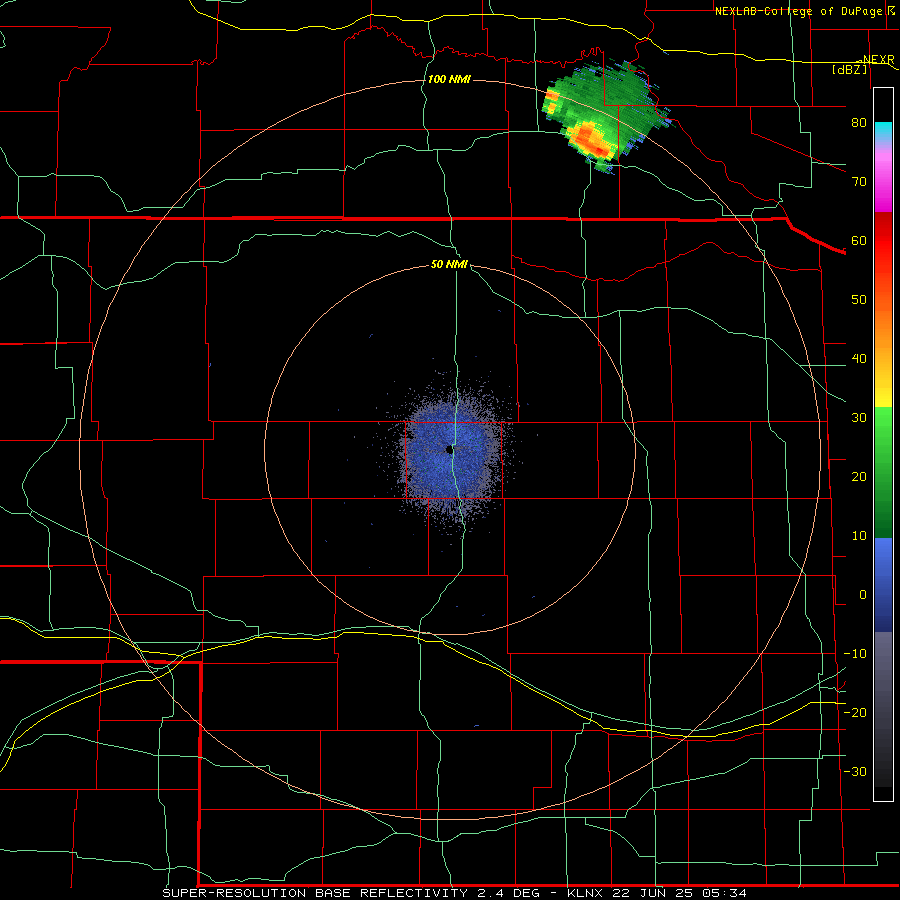Click the black radar site dot at center
Viewport: 900px width, 900px height.
coord(449,450)
